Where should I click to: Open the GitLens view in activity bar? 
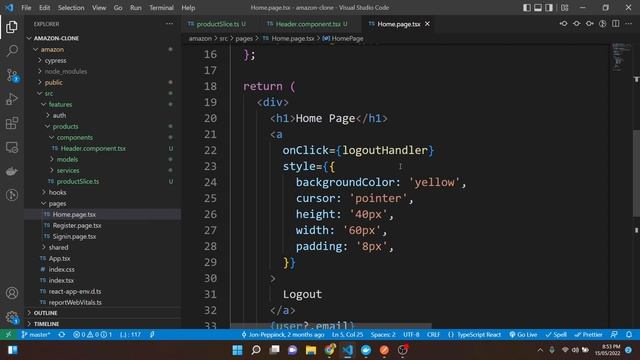tap(12, 195)
